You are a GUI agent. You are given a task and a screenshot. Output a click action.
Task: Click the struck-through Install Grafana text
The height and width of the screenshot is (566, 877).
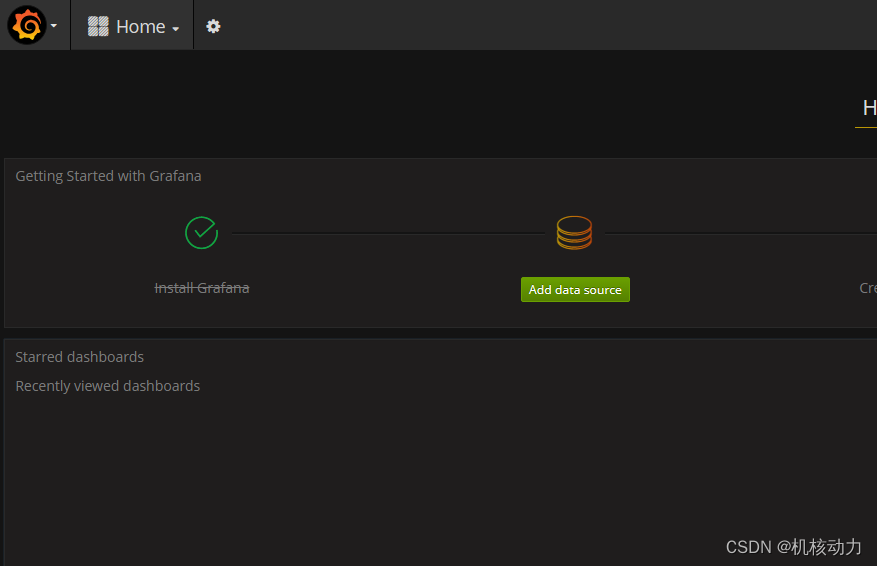202,288
